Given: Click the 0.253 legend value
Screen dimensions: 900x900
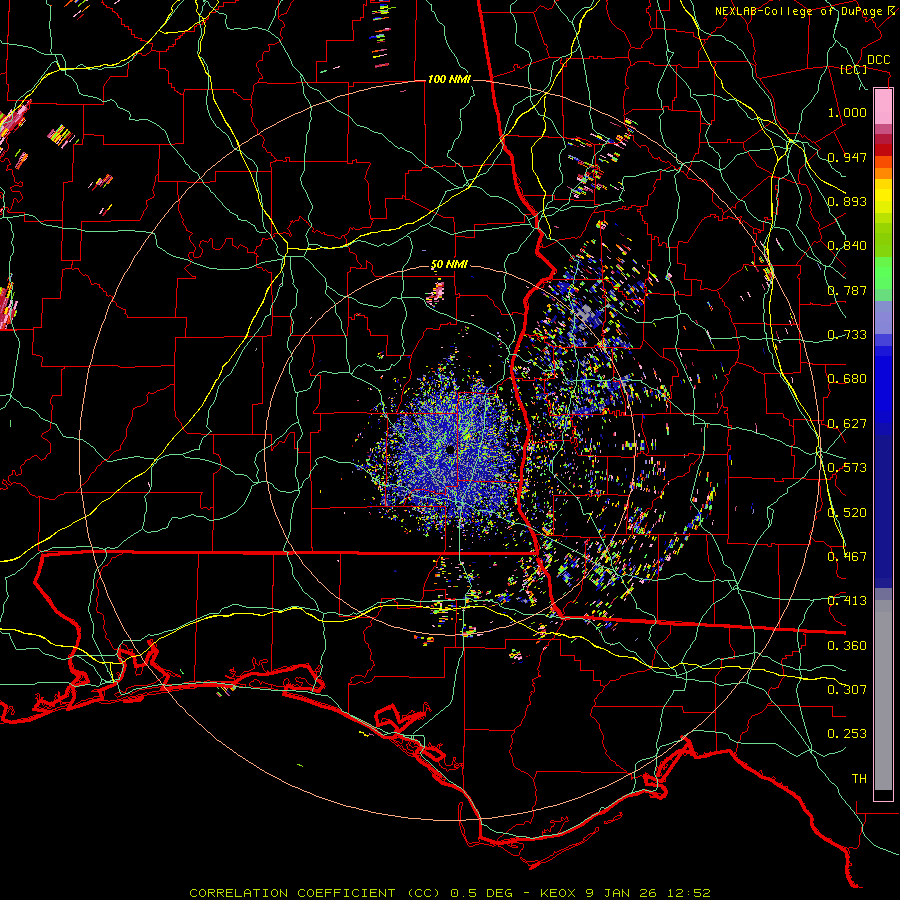Looking at the screenshot, I should 847,734.
